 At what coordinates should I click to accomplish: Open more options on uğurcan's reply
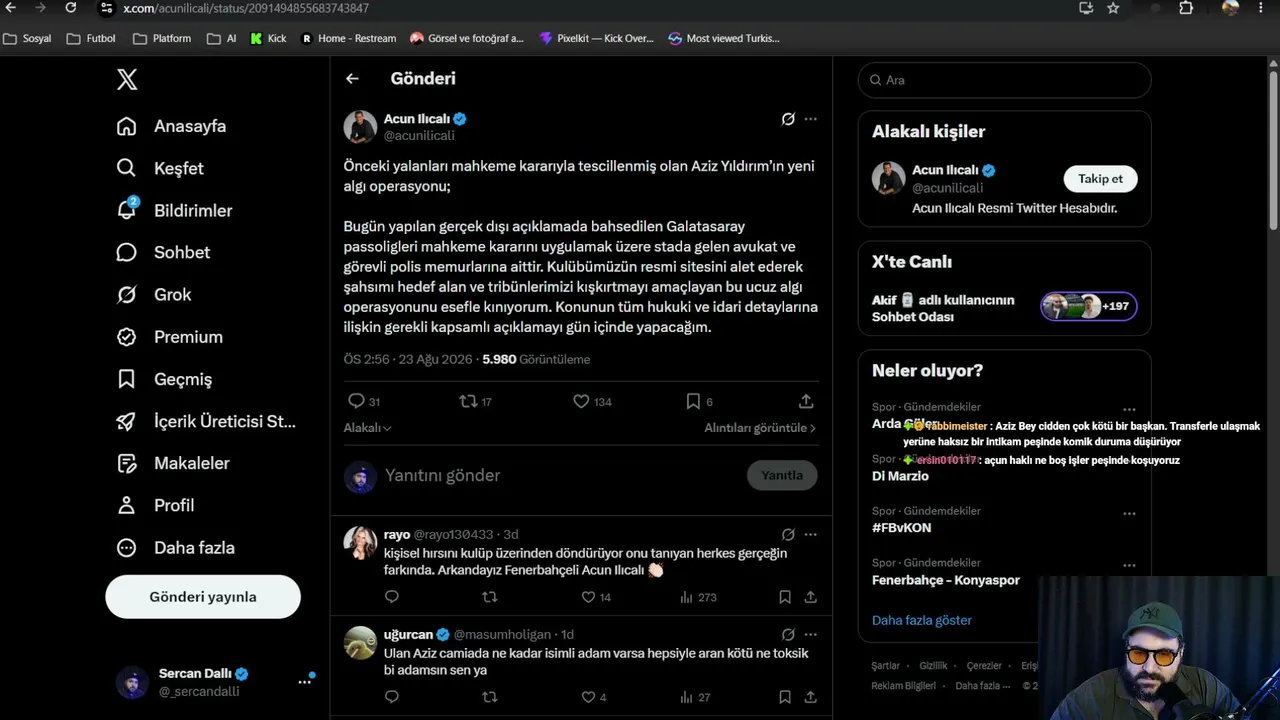click(811, 635)
